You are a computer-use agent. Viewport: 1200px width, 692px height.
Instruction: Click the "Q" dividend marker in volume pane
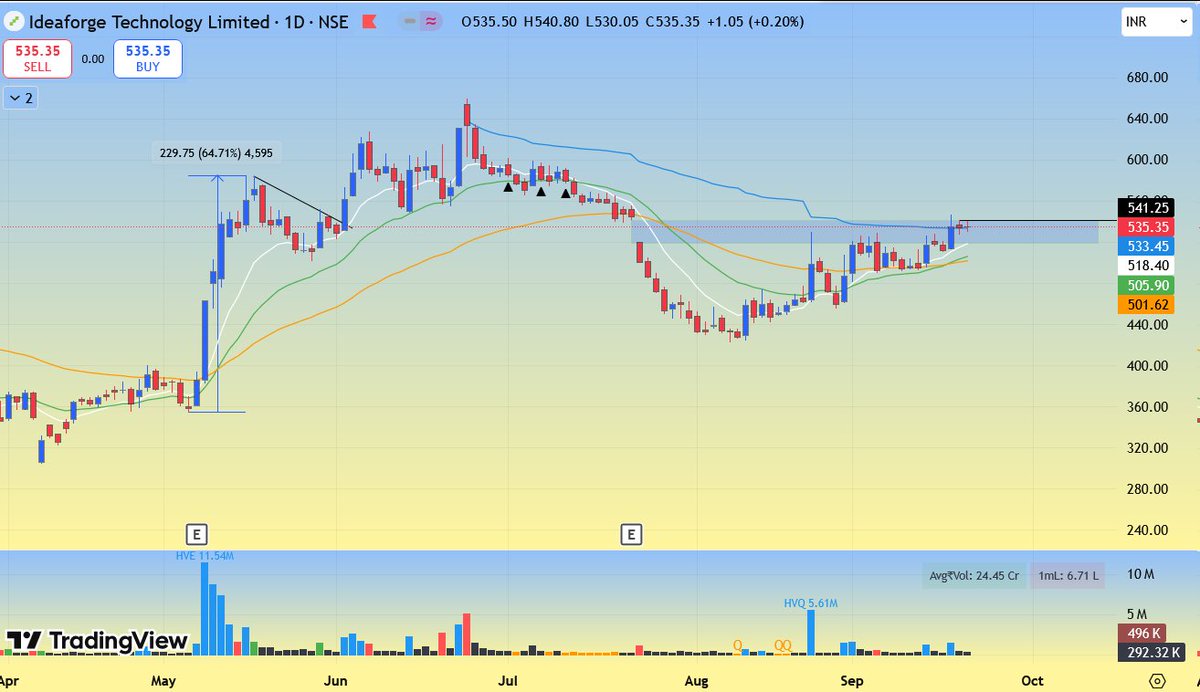pyautogui.click(x=737, y=647)
